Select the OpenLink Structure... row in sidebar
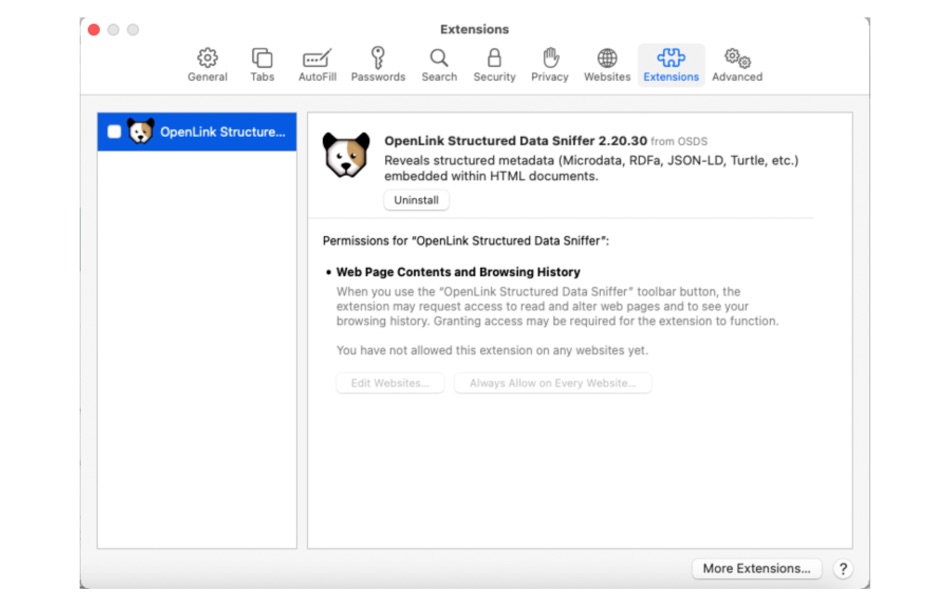The image size is (950, 594). point(197,132)
